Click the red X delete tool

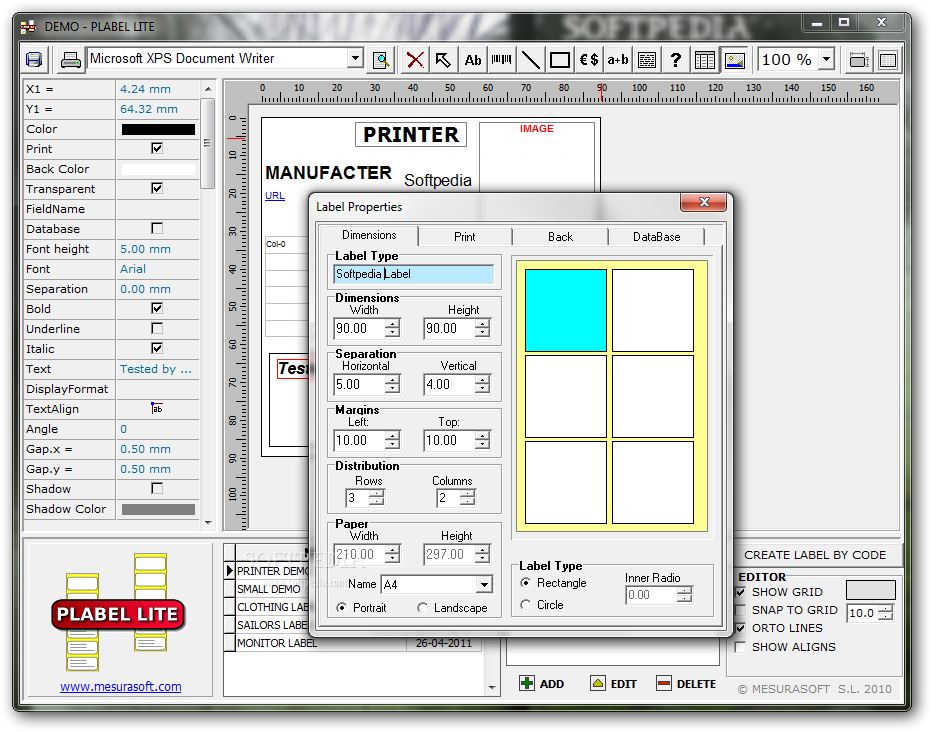[415, 60]
